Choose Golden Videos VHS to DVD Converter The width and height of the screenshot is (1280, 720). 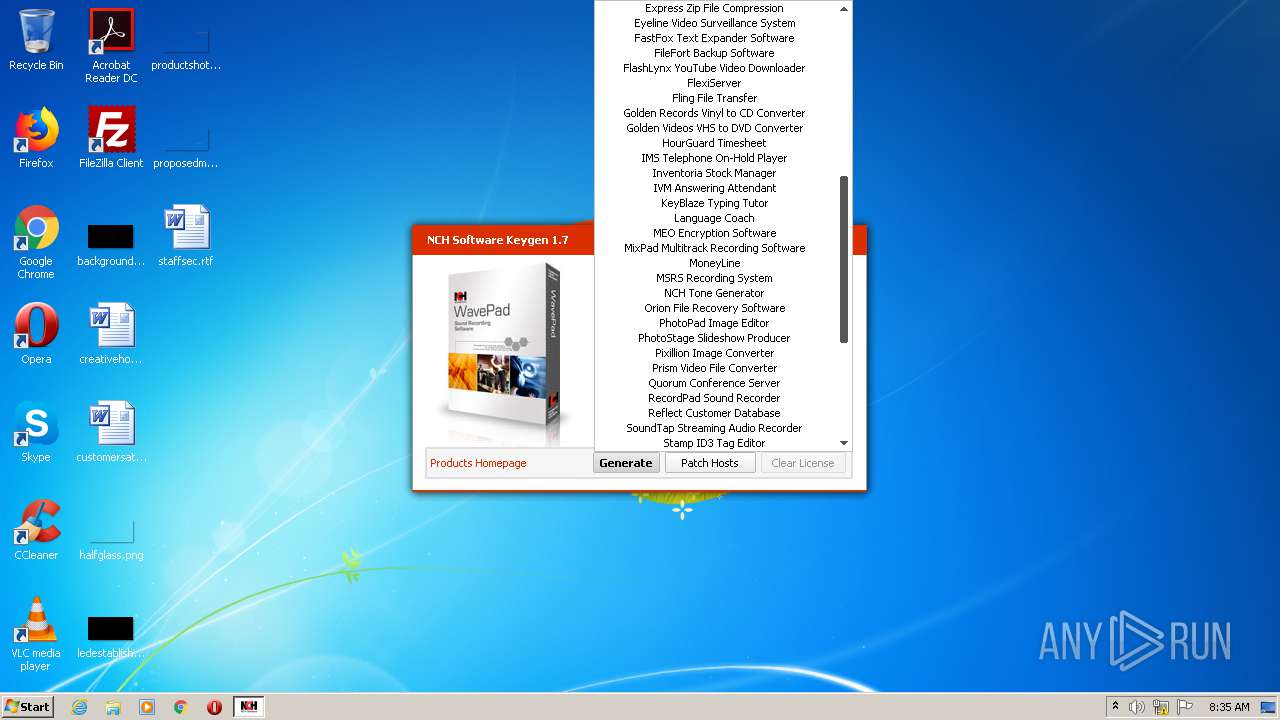pos(714,128)
